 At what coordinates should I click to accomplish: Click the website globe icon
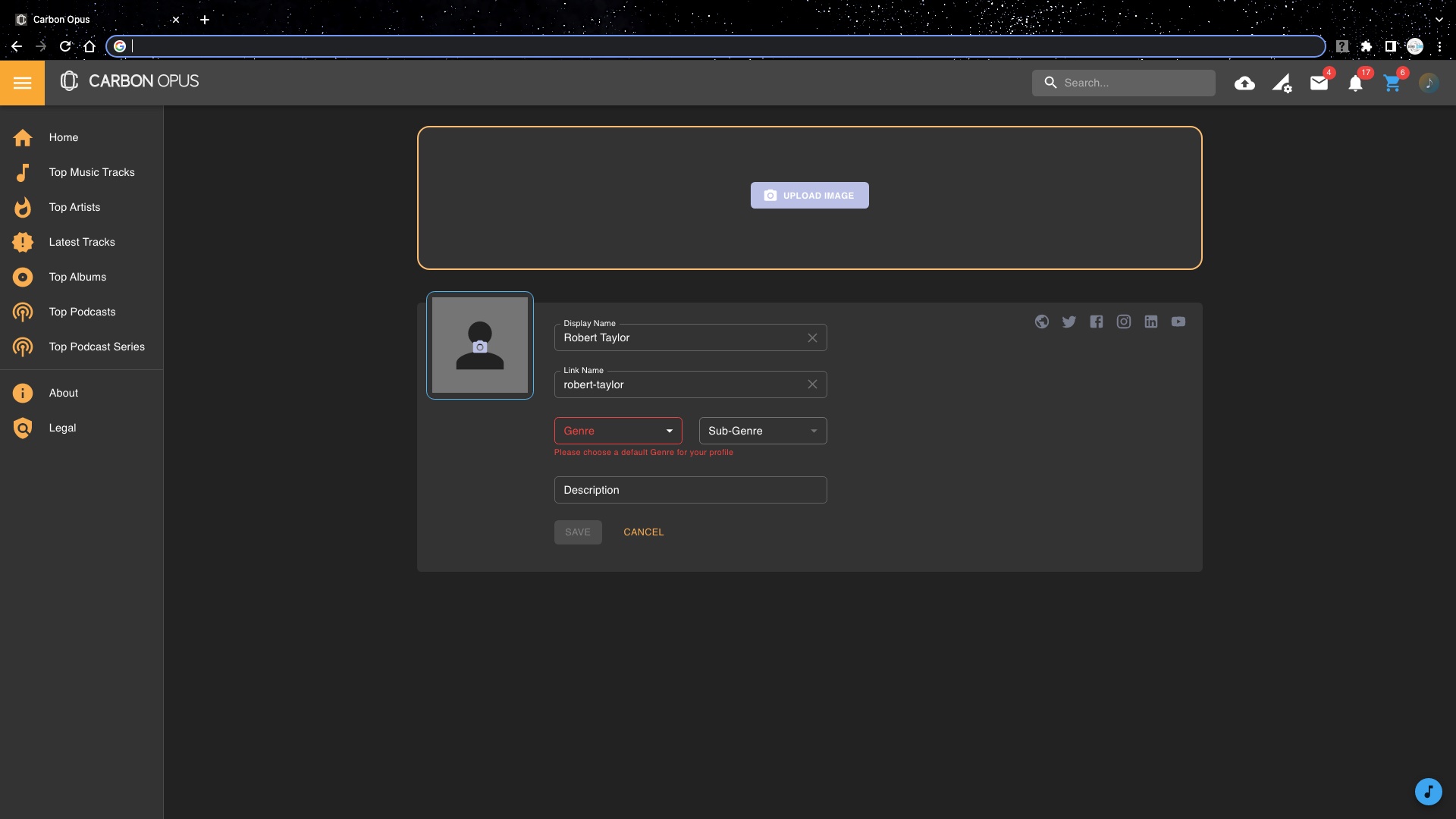click(x=1042, y=322)
